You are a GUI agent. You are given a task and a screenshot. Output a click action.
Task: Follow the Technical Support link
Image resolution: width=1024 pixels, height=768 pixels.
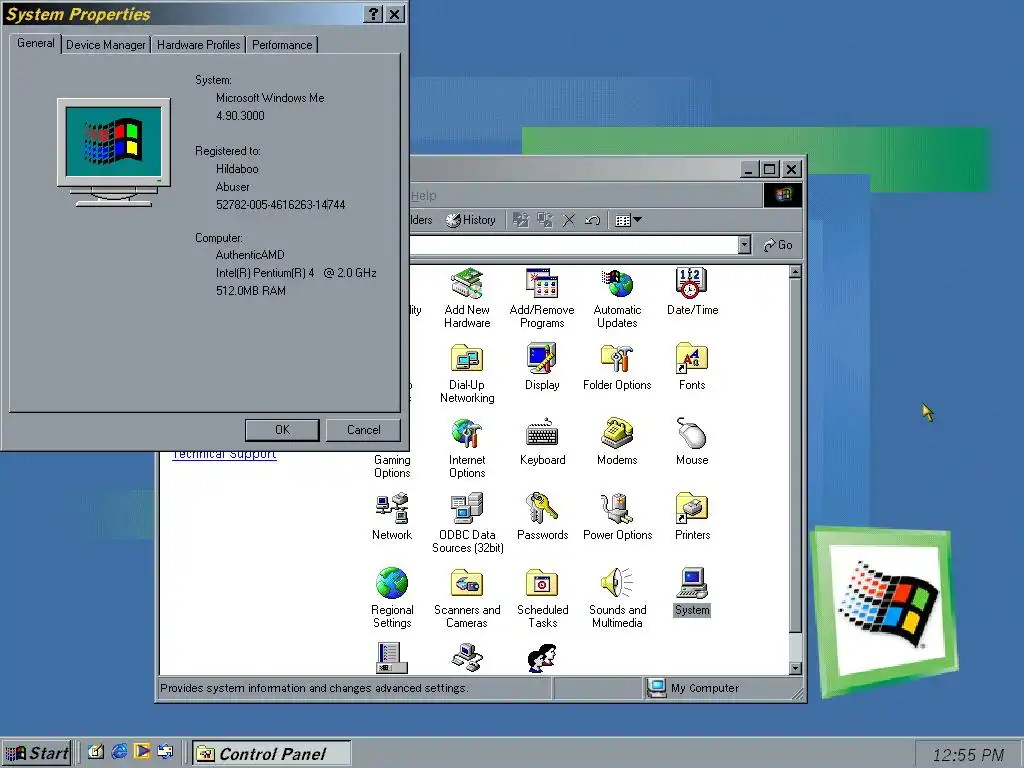(x=224, y=455)
